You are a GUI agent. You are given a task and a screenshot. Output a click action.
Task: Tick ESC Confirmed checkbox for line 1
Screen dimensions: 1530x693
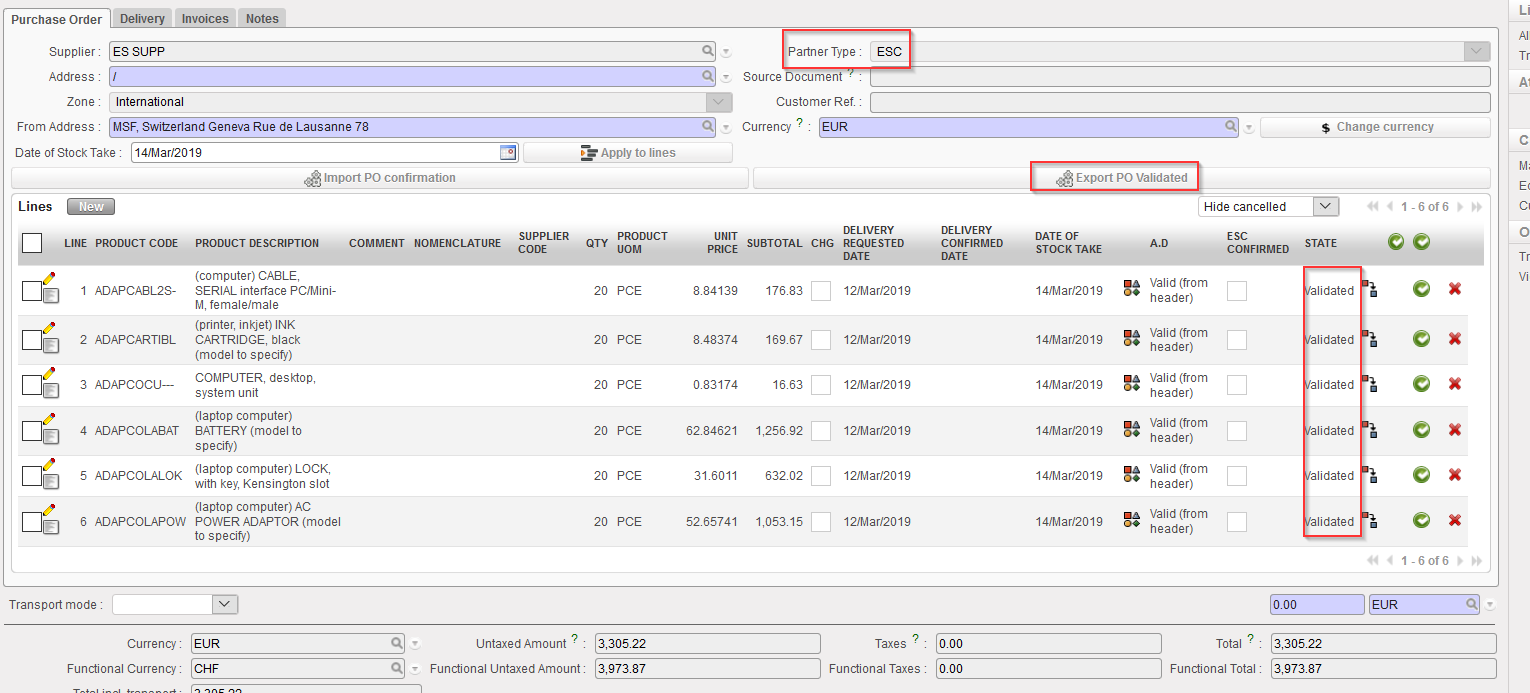click(x=1237, y=291)
